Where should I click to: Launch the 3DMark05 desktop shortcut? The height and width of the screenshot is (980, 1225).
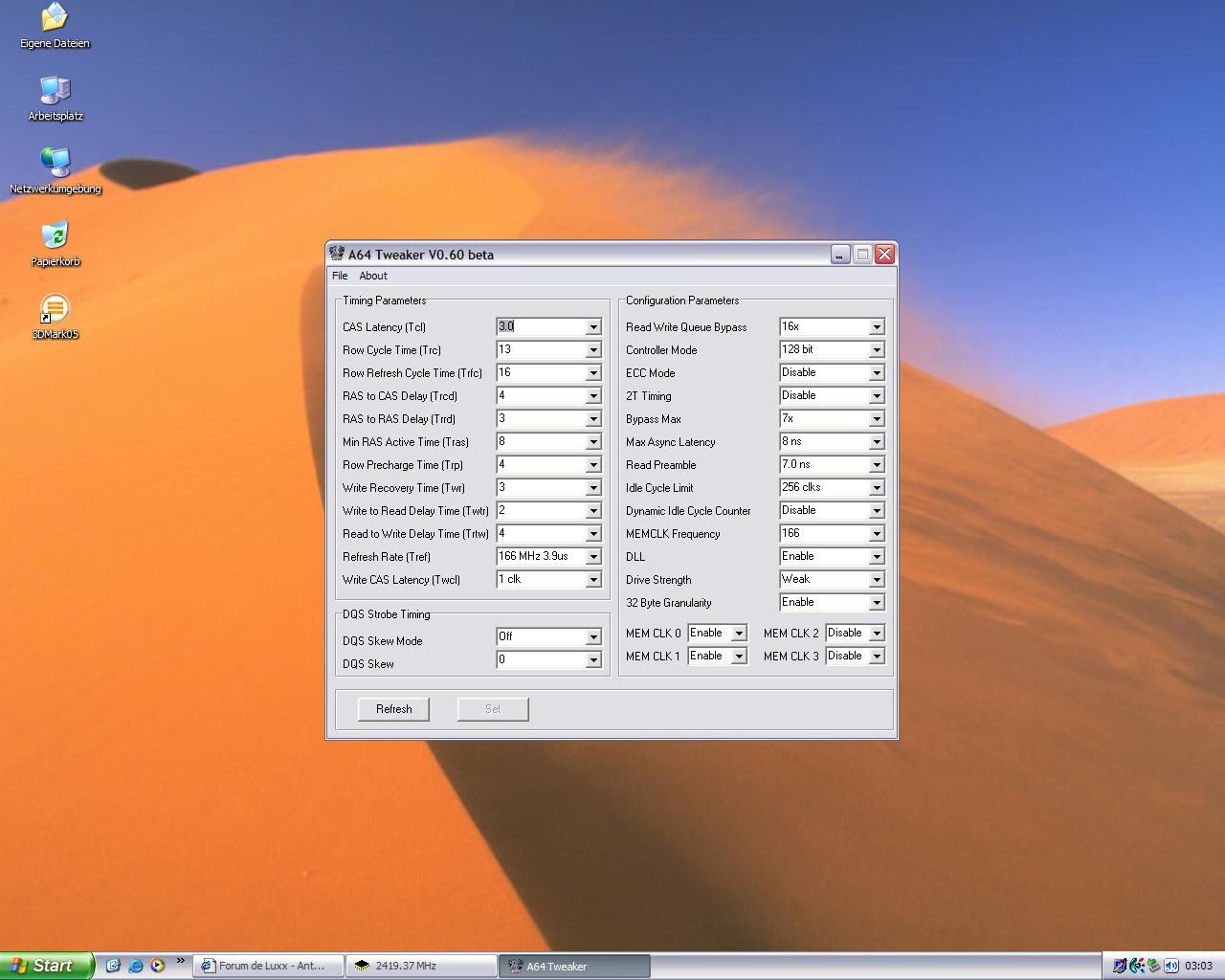[x=55, y=317]
